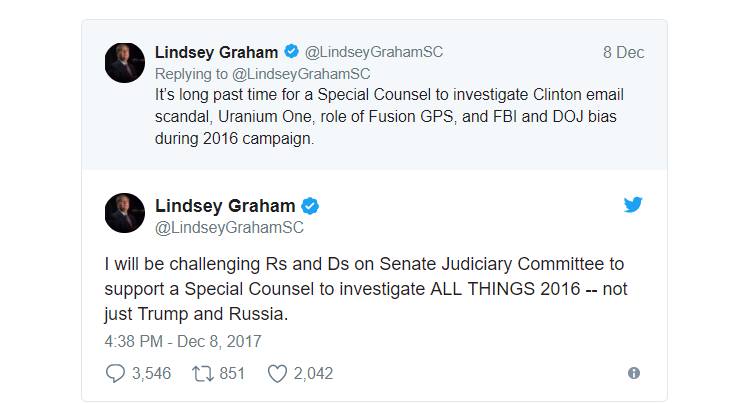
Task: Open the top tweet's profile avatar
Action: pos(125,63)
